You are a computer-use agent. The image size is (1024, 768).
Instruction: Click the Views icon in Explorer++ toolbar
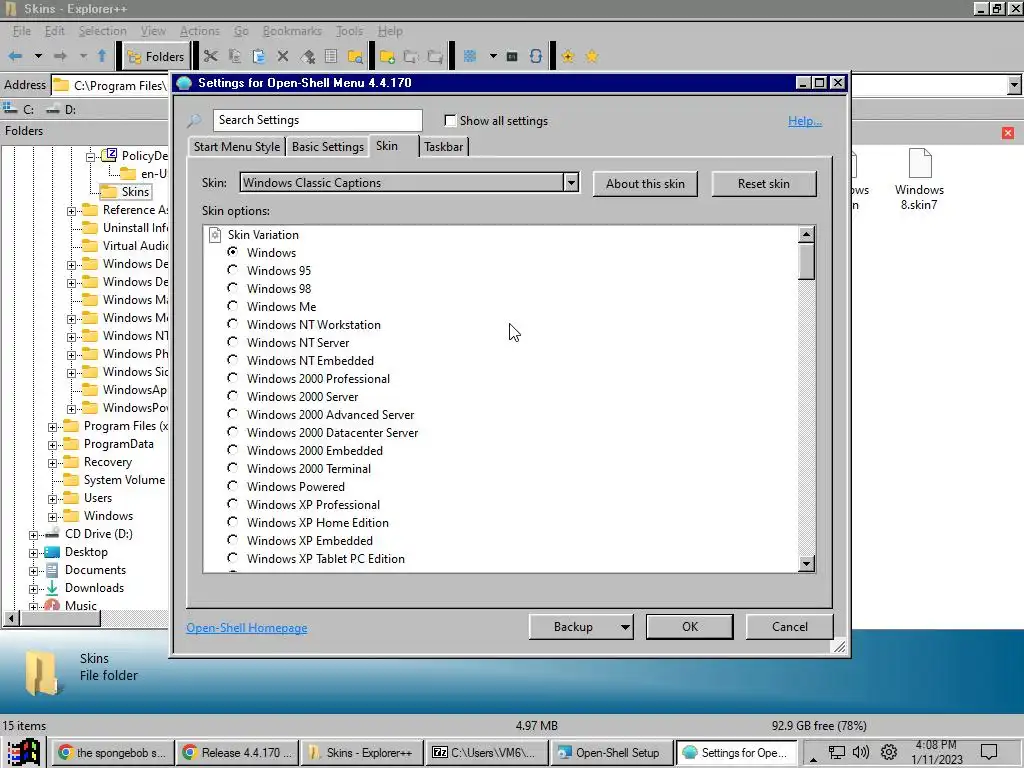(470, 56)
